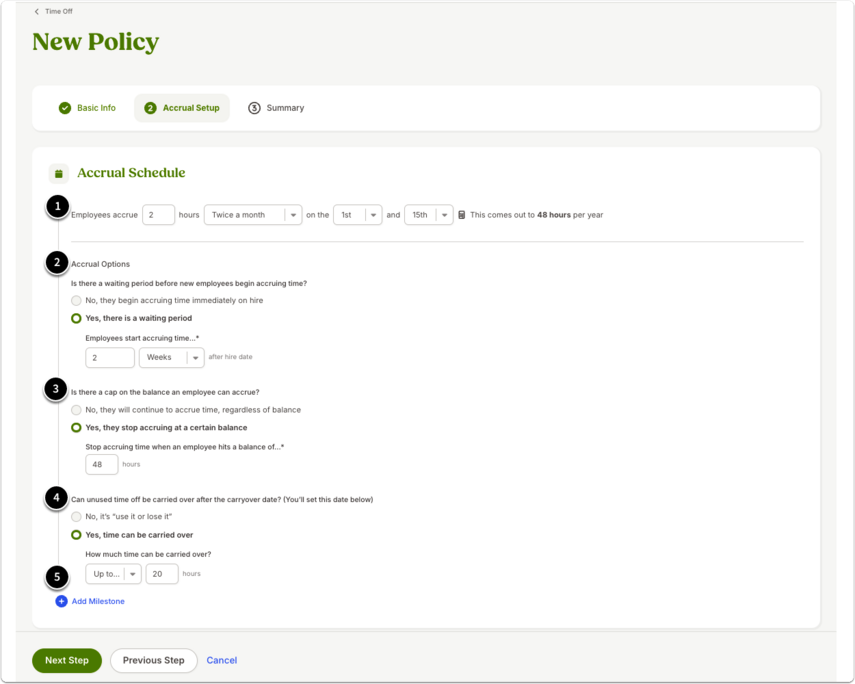855x684 pixels.
Task: Open the Basic Info step tab
Action: coord(87,108)
